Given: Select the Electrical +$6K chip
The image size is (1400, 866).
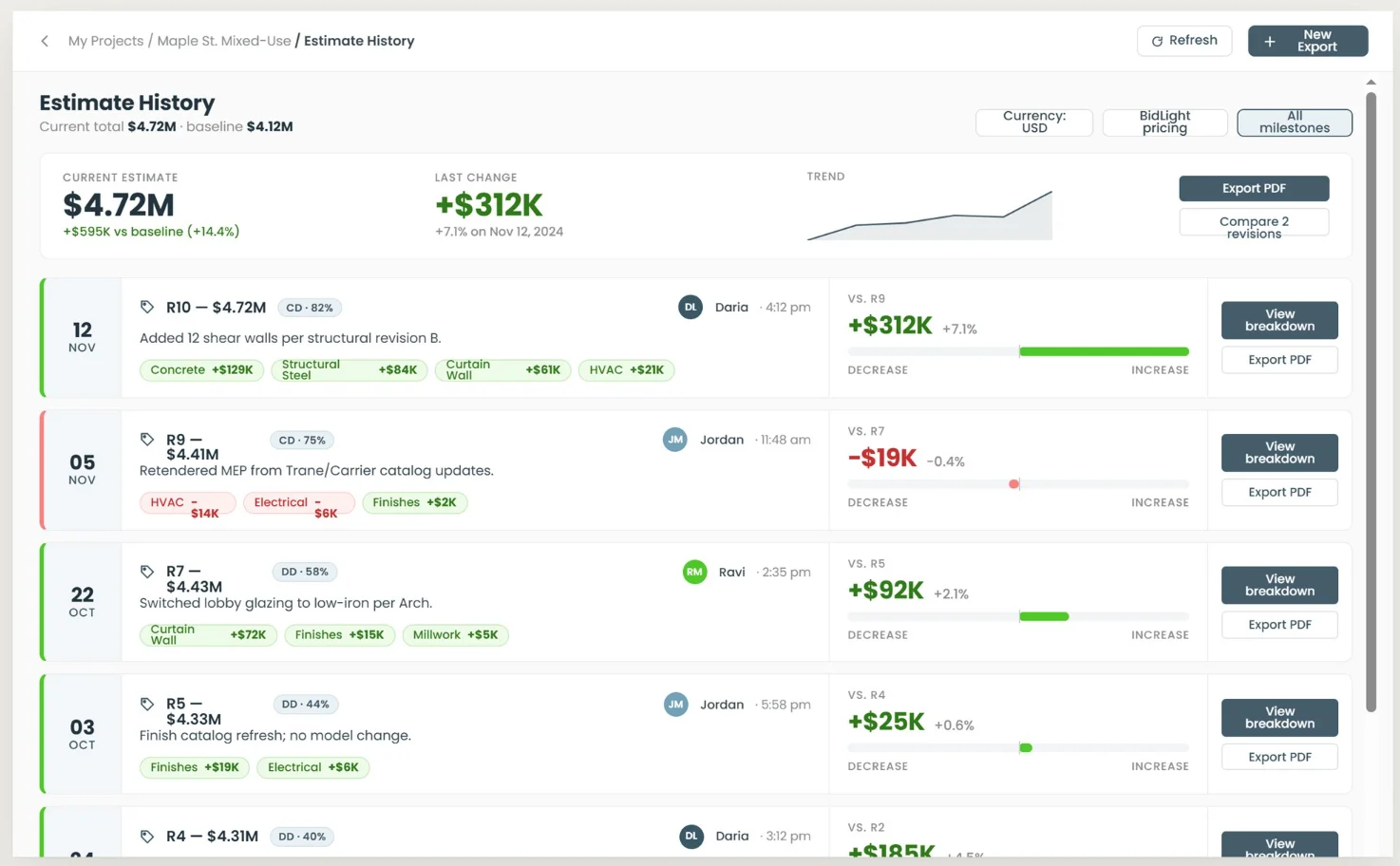Looking at the screenshot, I should (313, 767).
